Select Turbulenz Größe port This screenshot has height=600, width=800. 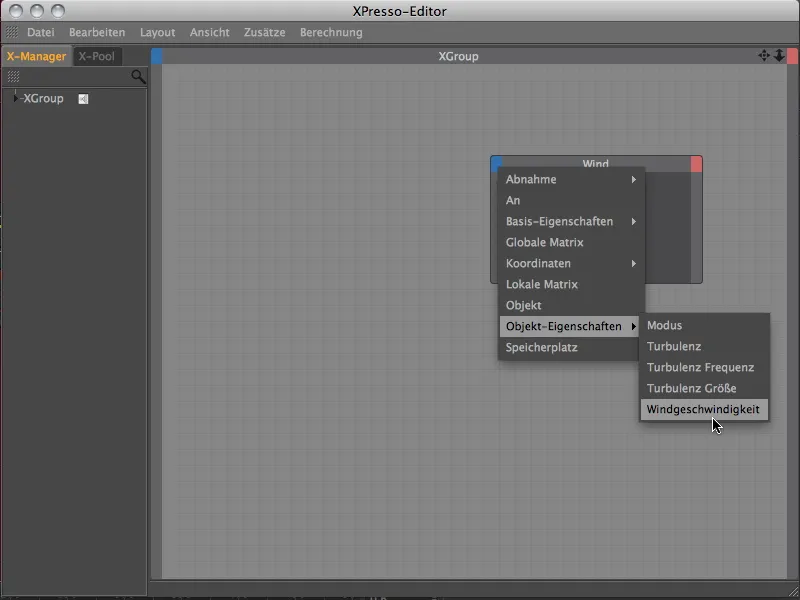(704, 388)
